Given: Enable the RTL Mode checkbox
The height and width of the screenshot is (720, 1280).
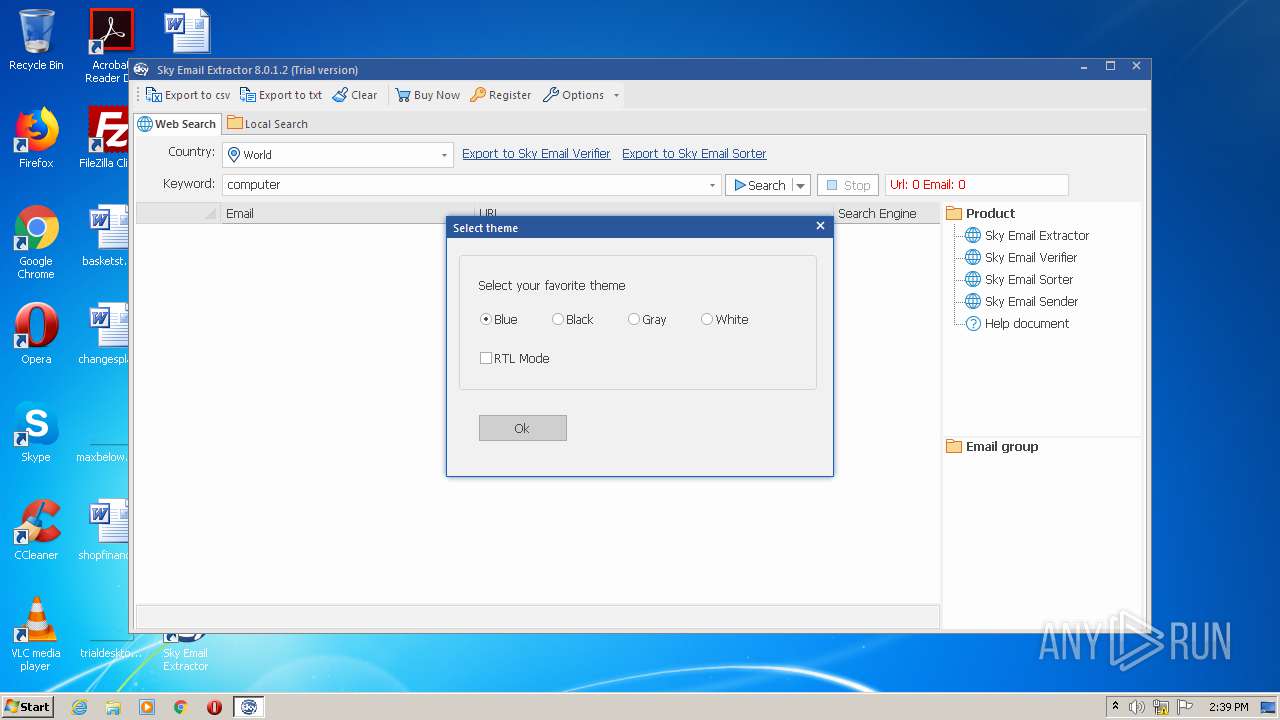Looking at the screenshot, I should (486, 358).
